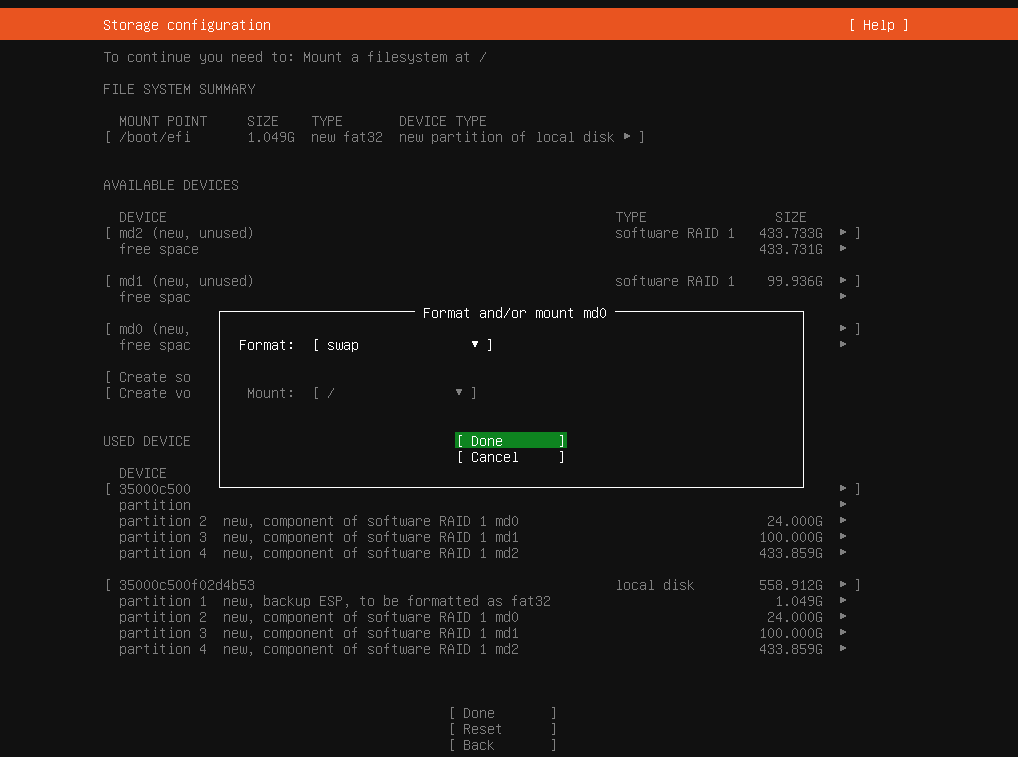Click the arrow on the /boot/efi row
1018x757 pixels.
[627, 137]
